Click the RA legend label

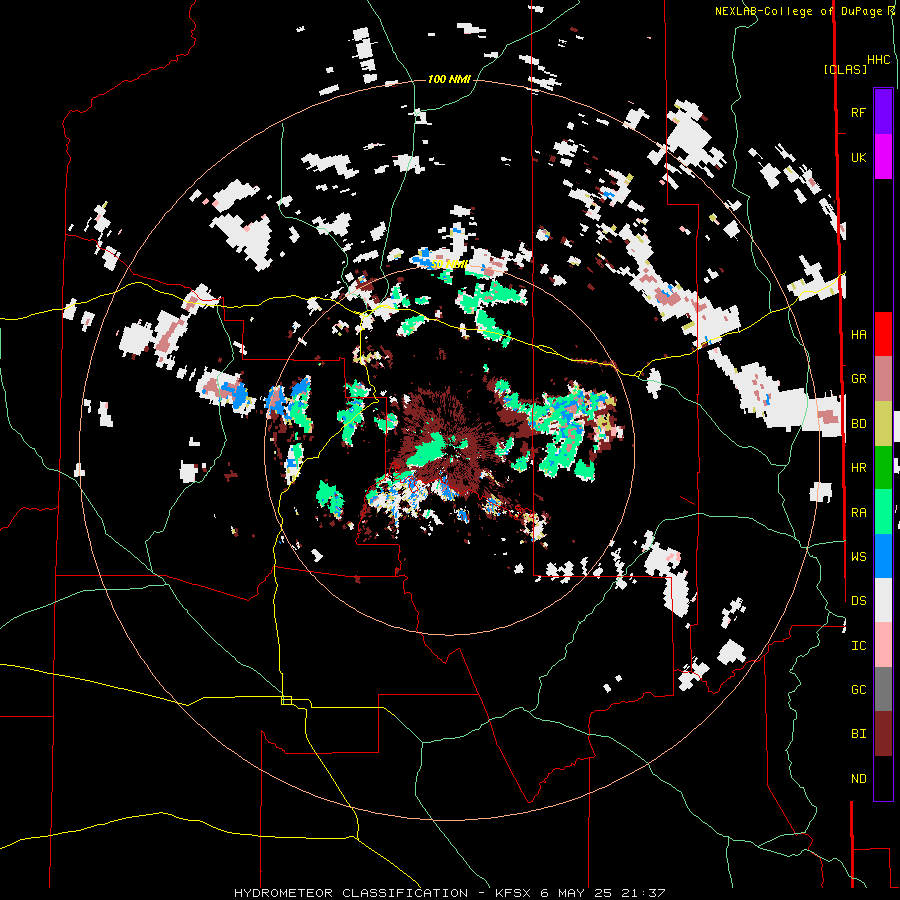click(x=858, y=512)
